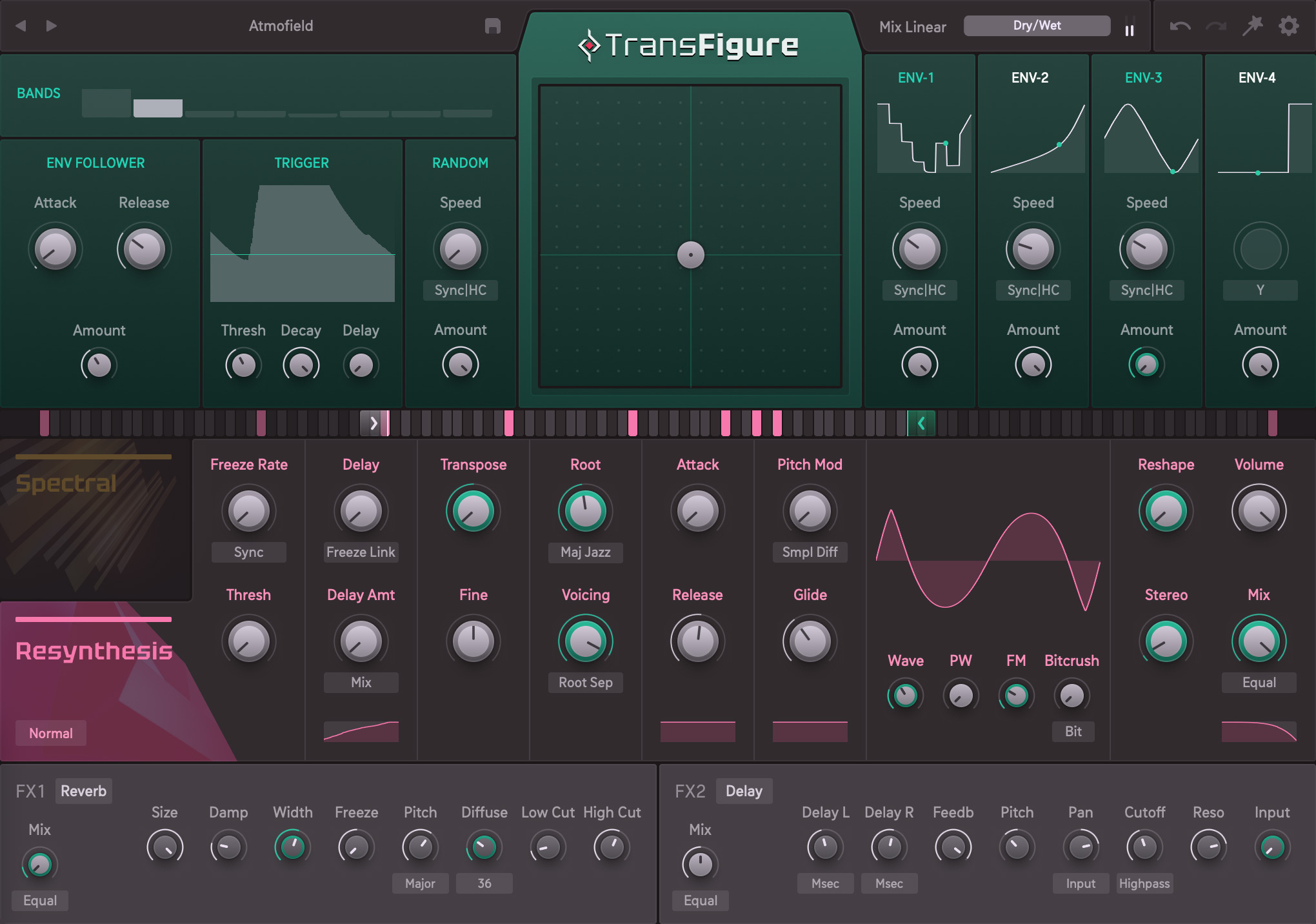Toggle Sync under Freeze Rate
Viewport: 1316px width, 924px height.
coord(248,552)
